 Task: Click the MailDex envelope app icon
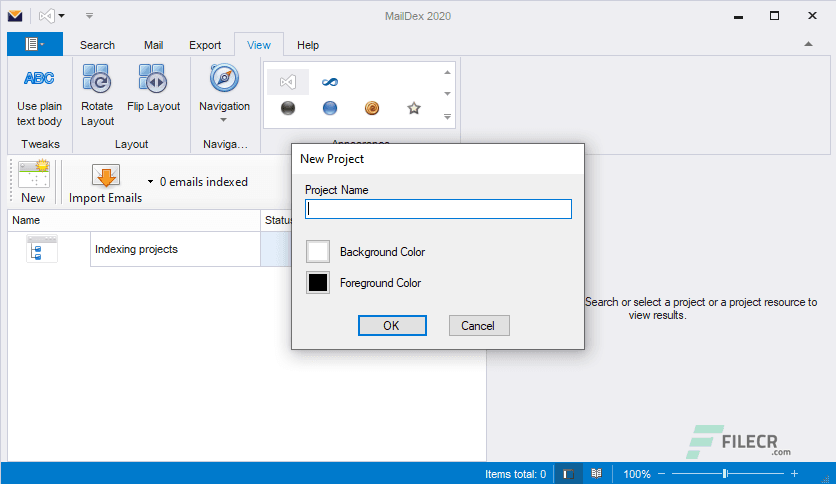[x=15, y=15]
